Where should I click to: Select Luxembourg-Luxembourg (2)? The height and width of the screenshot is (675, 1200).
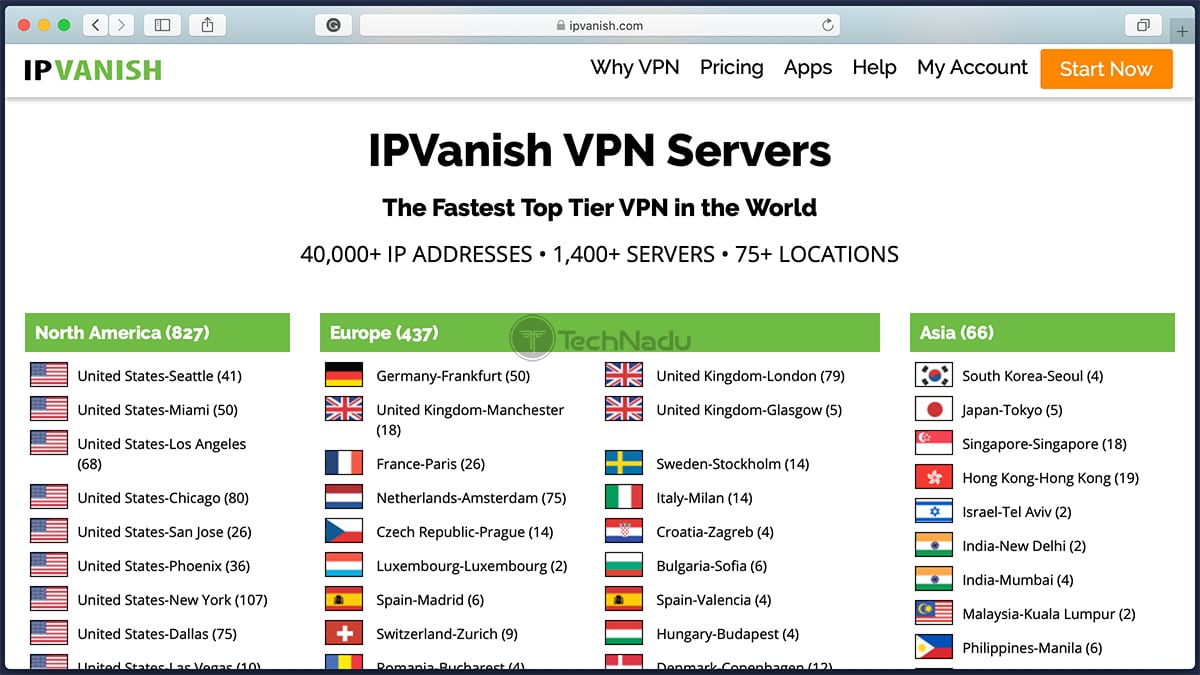[472, 566]
